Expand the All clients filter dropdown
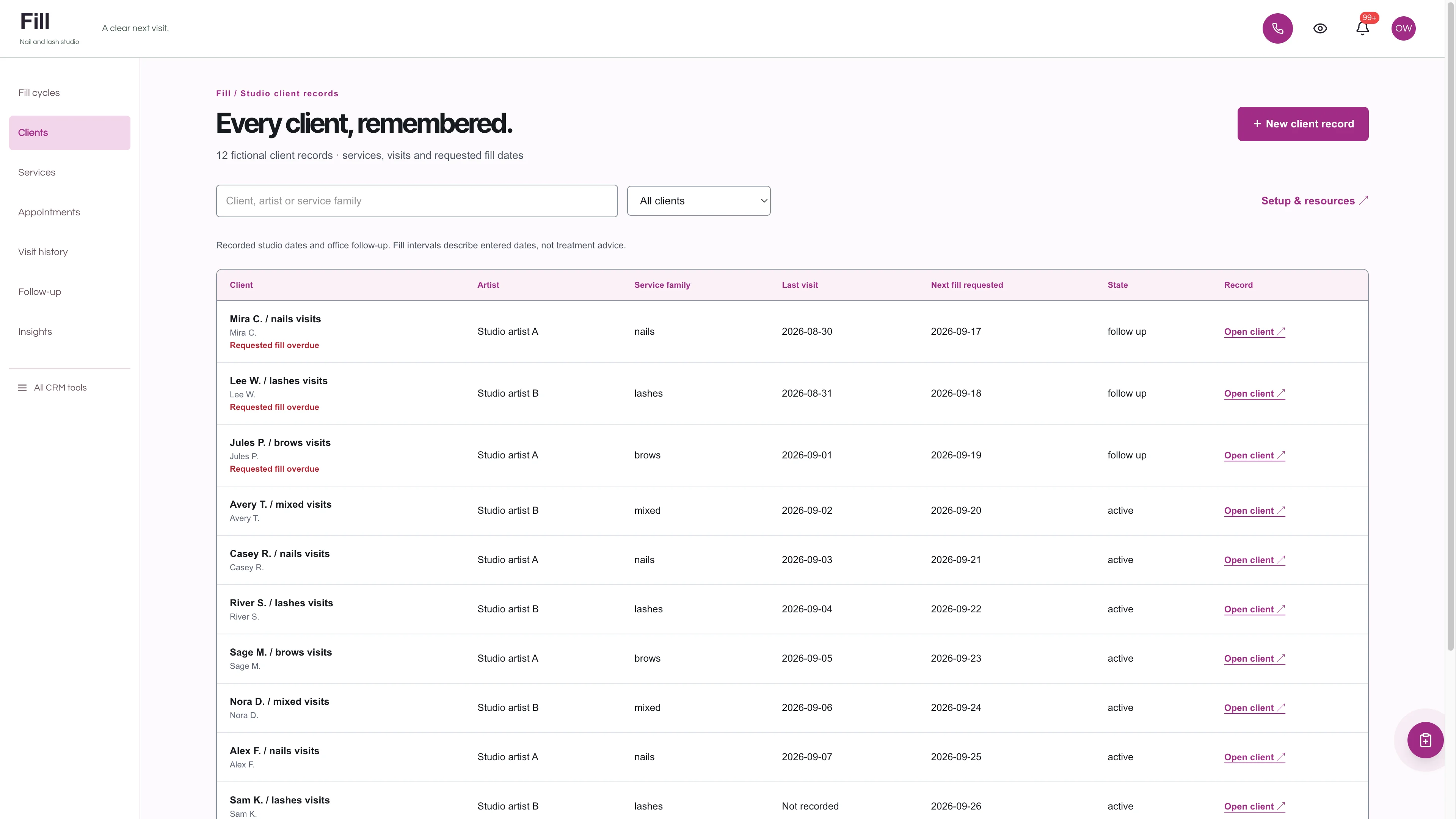This screenshot has height=819, width=1456. click(x=698, y=201)
